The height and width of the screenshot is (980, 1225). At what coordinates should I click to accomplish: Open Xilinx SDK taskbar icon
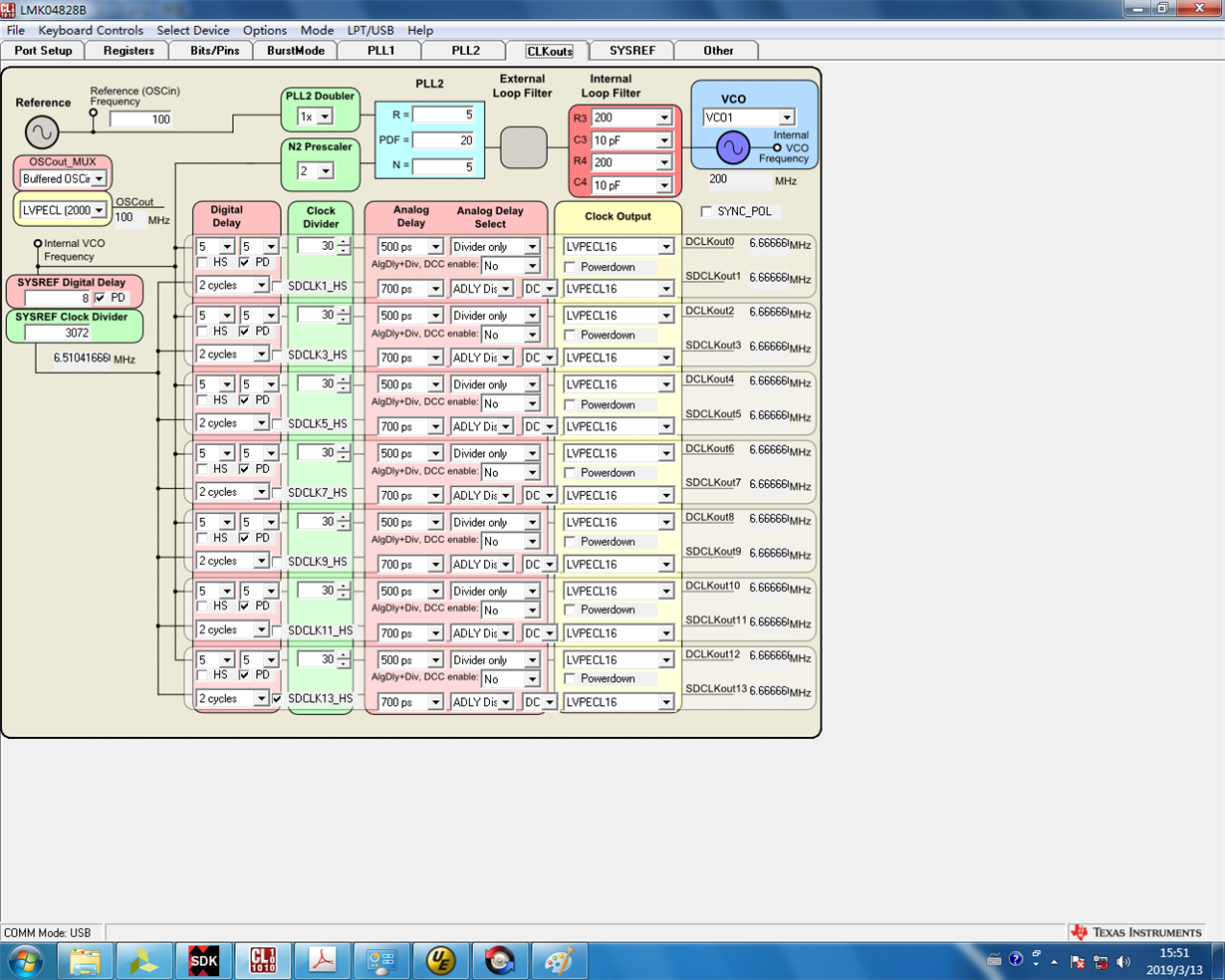pos(203,961)
